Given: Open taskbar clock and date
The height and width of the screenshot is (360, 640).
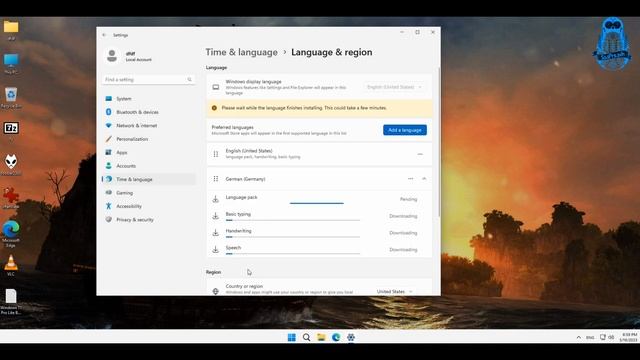Looking at the screenshot, I should point(628,337).
